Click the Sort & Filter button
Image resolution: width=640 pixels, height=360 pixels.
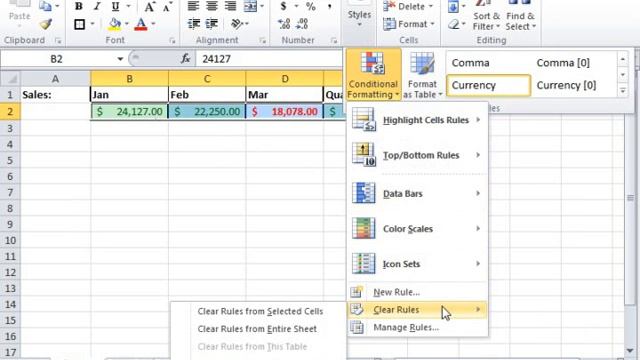click(x=486, y=16)
